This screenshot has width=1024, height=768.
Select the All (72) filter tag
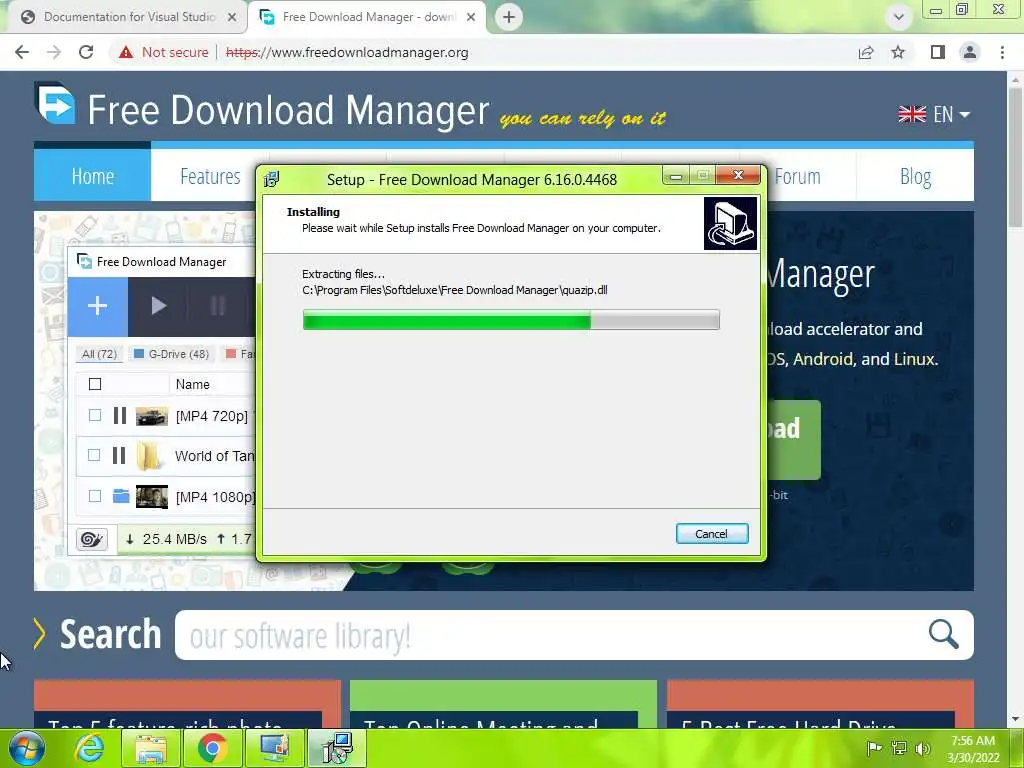click(99, 354)
